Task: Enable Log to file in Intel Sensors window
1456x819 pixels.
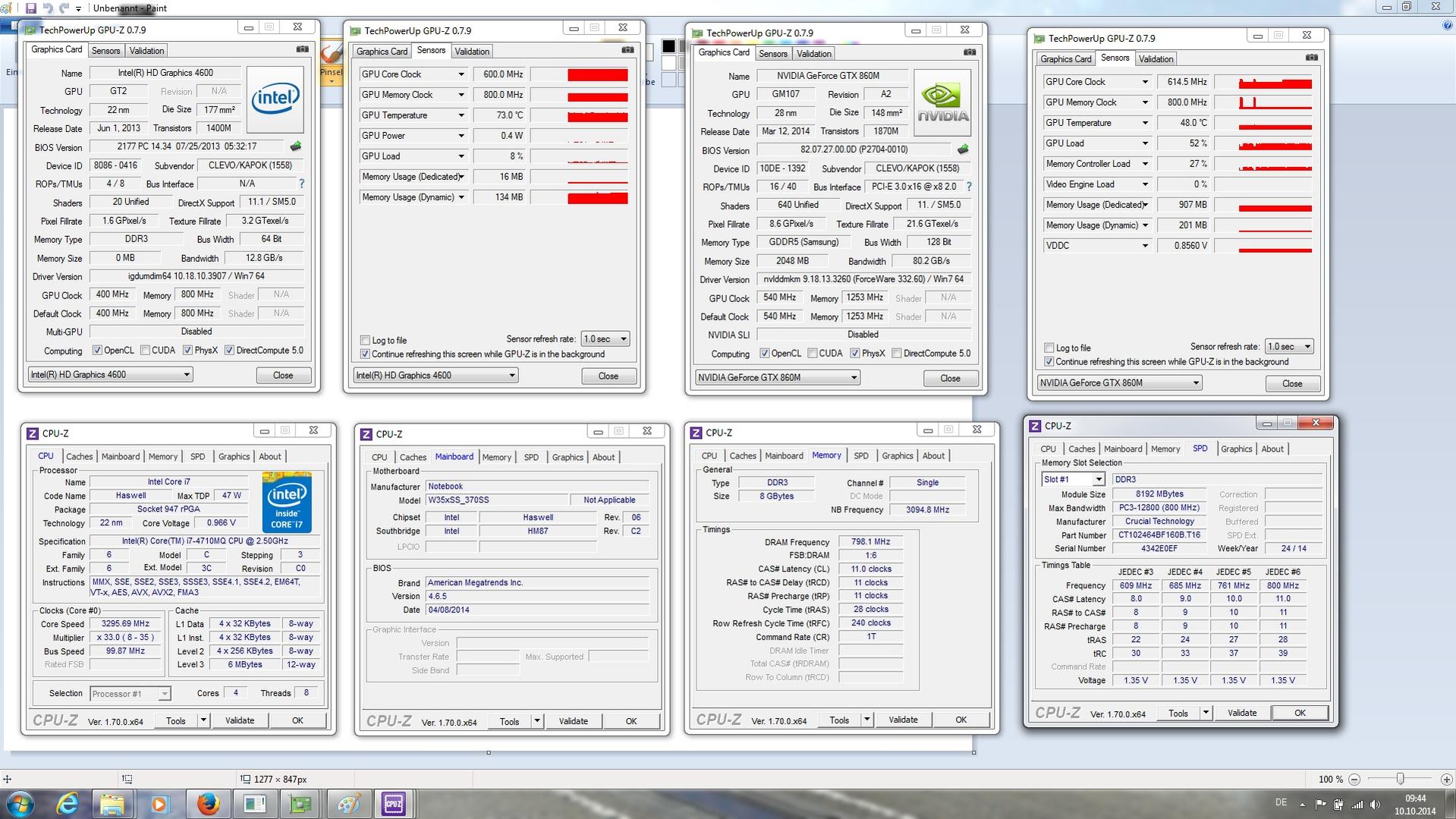Action: (365, 340)
